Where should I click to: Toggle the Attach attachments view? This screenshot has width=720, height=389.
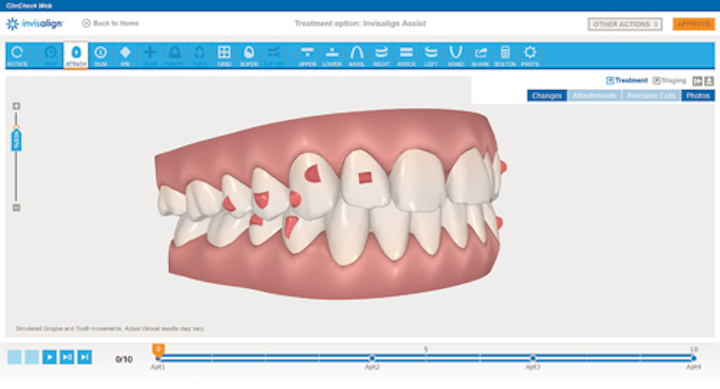tap(76, 56)
